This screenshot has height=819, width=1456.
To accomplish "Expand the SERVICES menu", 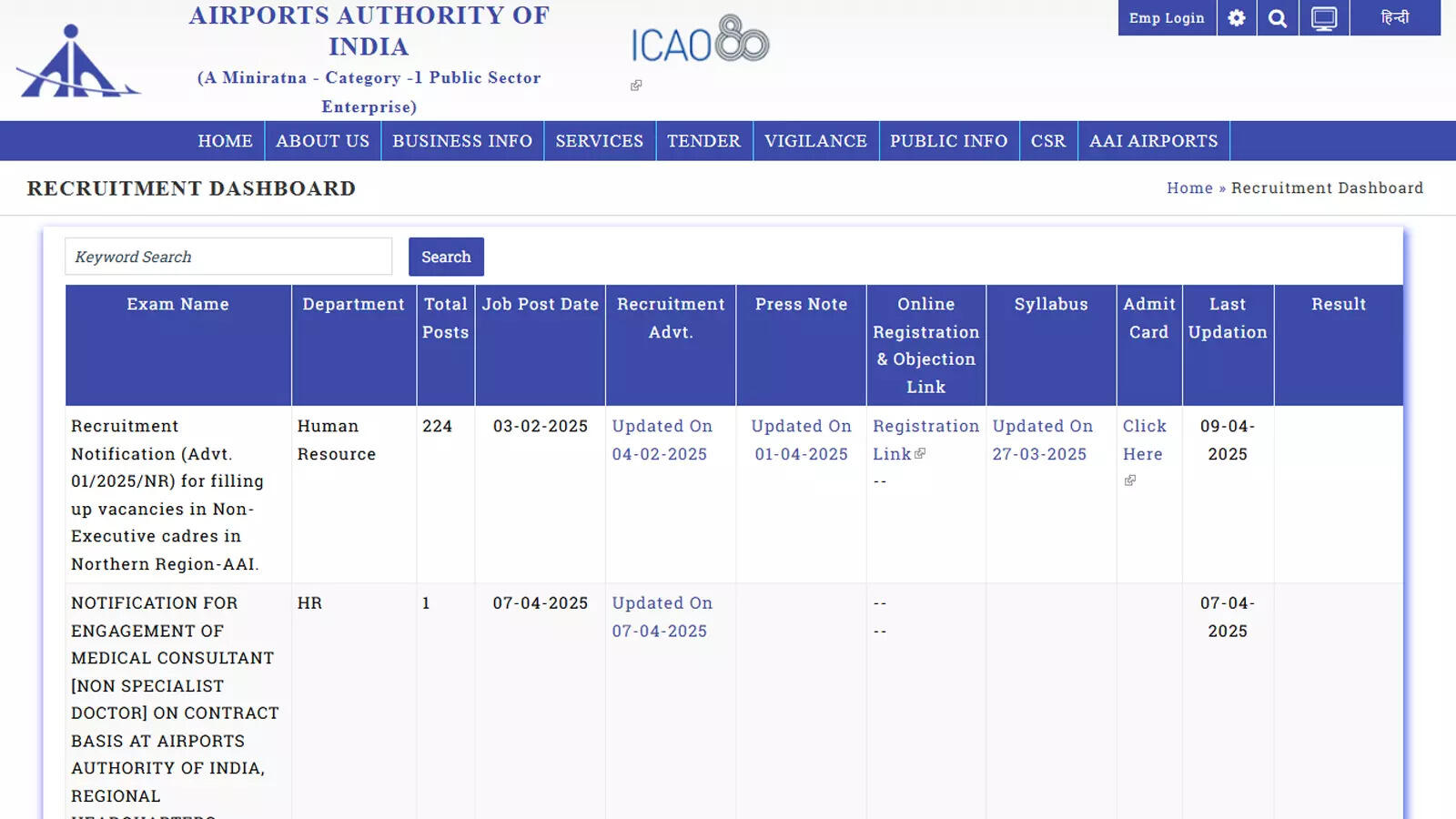I will coord(599,141).
